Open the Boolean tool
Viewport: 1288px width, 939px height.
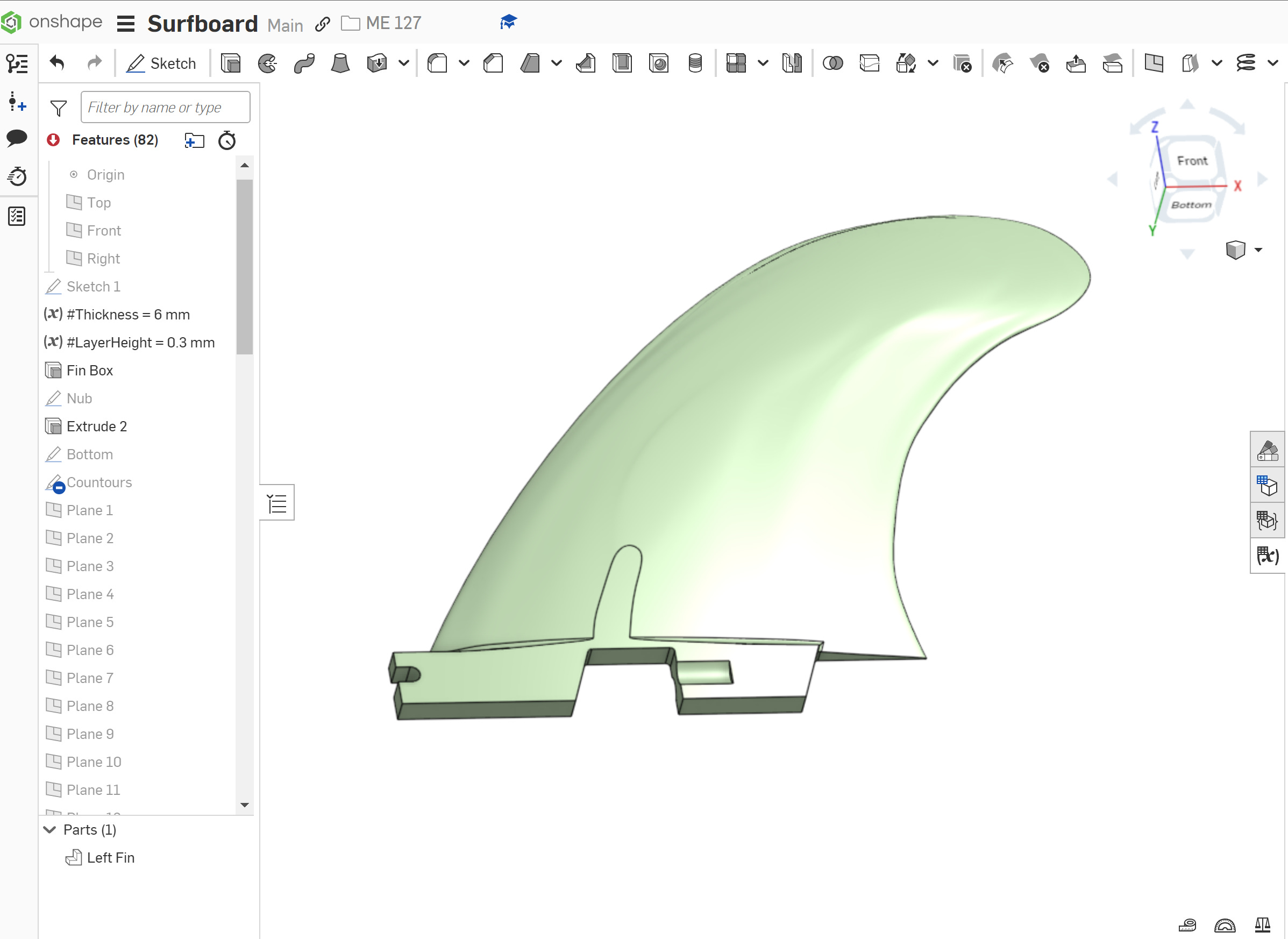tap(832, 62)
